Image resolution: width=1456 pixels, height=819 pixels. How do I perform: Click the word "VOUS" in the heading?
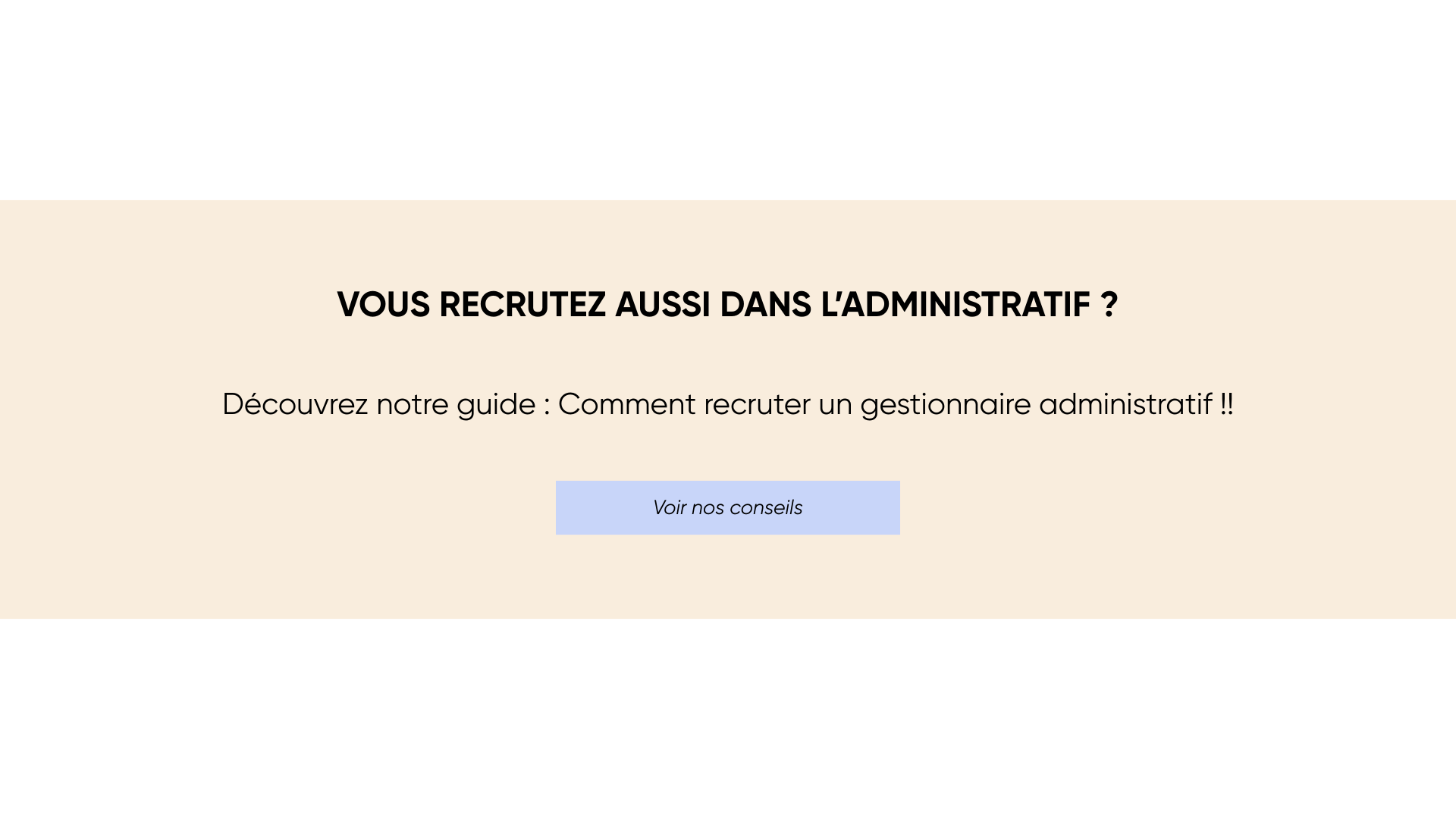(383, 305)
